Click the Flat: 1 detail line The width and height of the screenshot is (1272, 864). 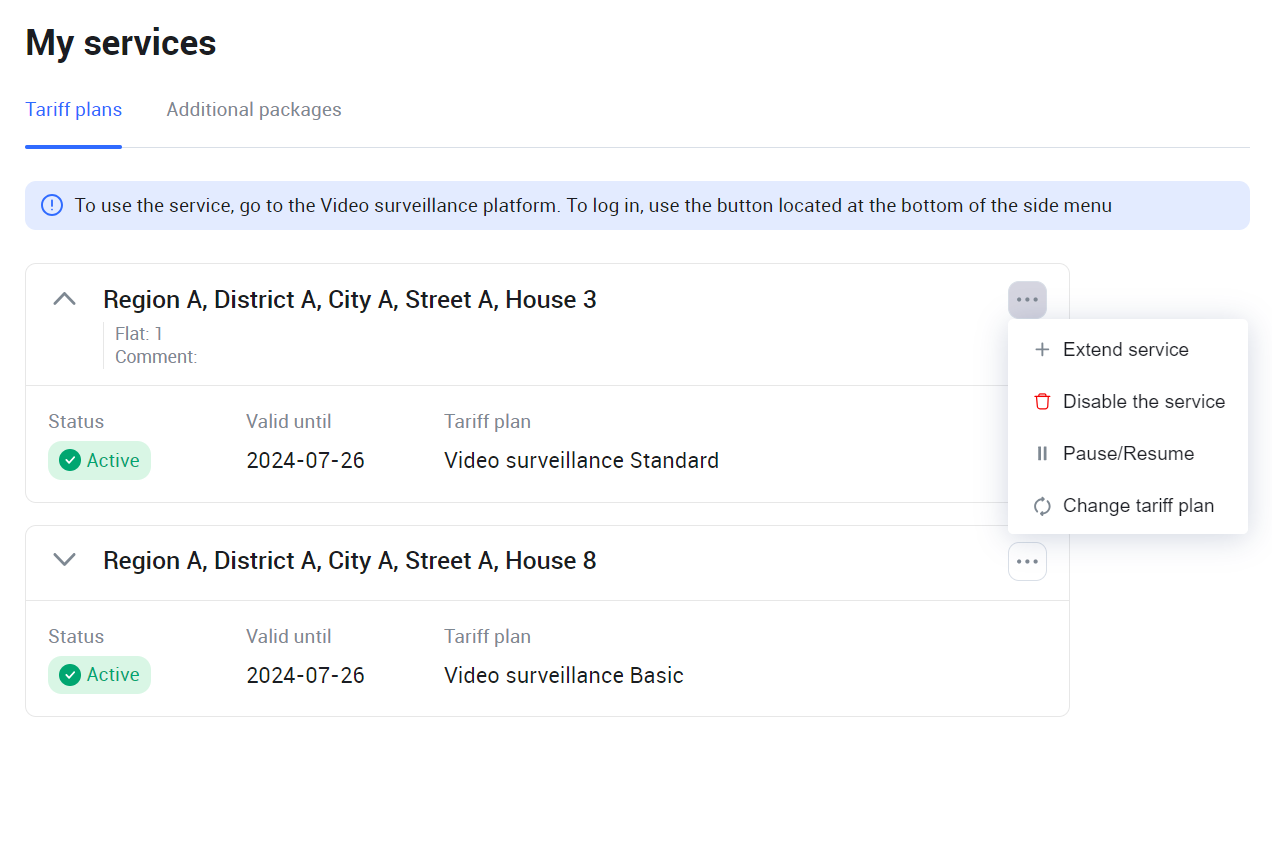click(139, 334)
